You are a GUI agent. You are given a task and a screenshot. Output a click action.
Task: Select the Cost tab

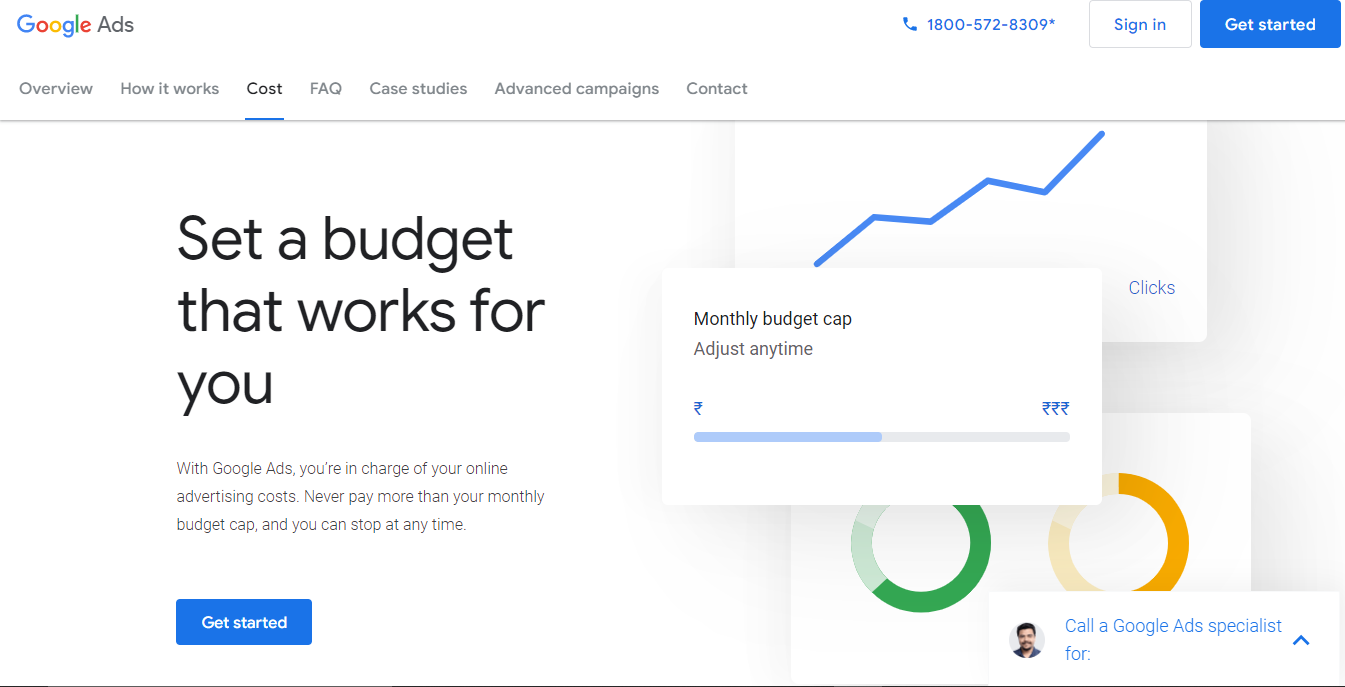(265, 88)
